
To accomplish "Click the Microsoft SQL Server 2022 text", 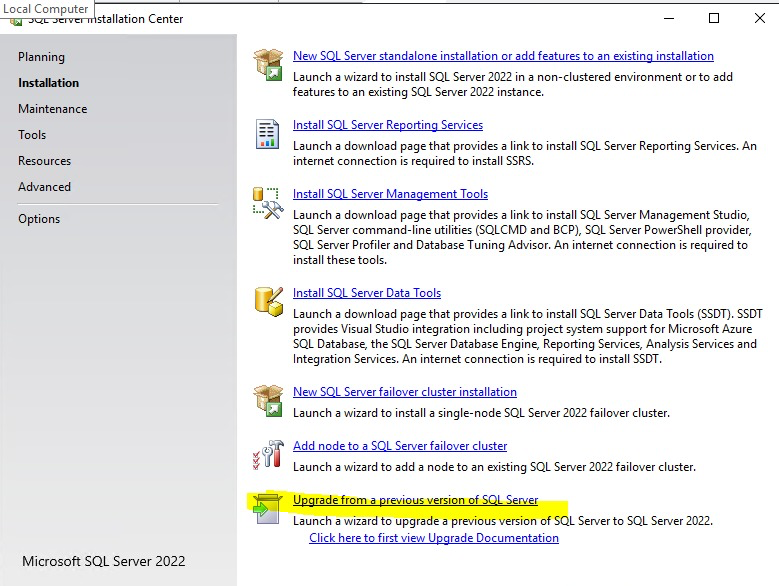I will click(103, 561).
